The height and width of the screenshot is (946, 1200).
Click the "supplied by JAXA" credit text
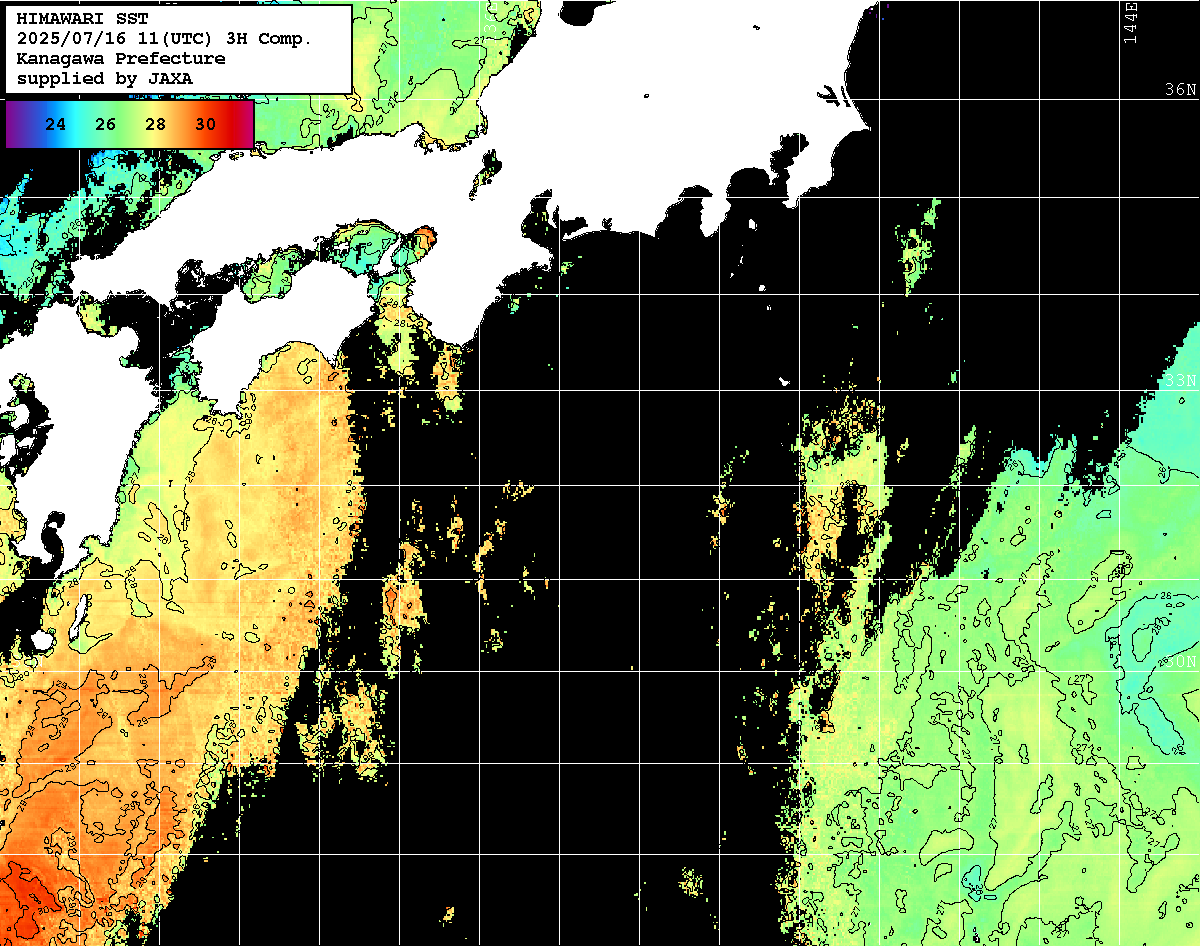104,78
